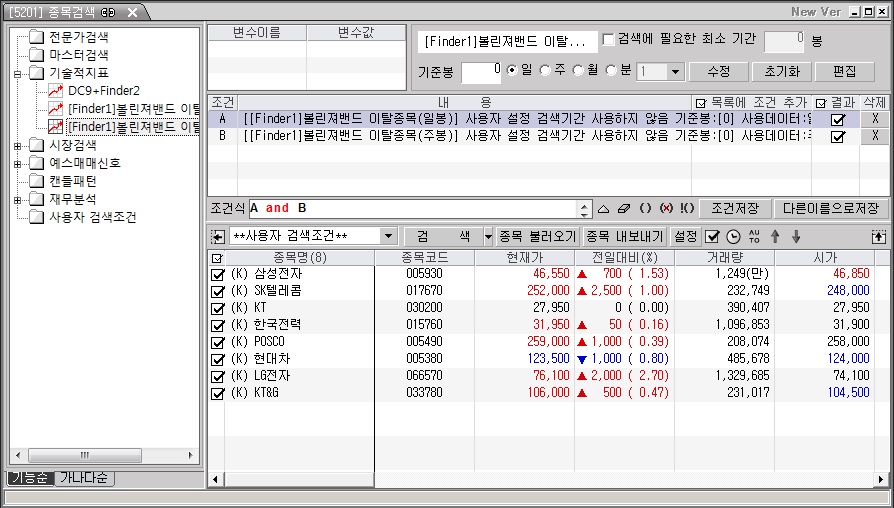This screenshot has height=508, width=894.
Task: Click the clock icon in results toolbar
Action: pos(732,237)
